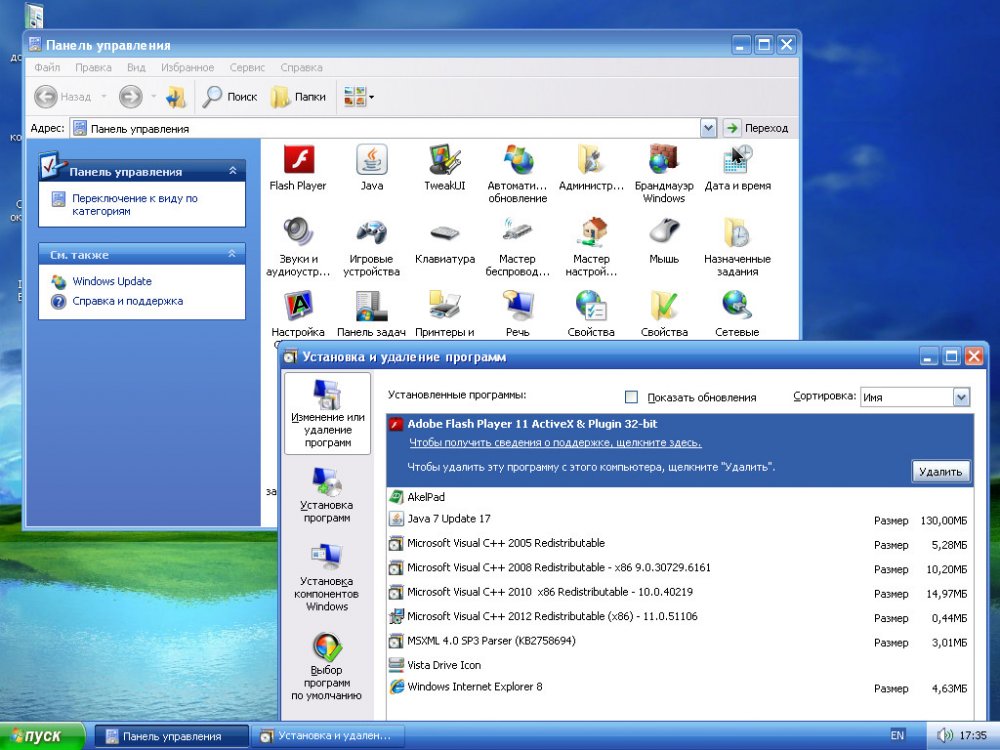Image resolution: width=1000 pixels, height=750 pixels.
Task: Select Выбор программ по умолчанию sidebar button
Action: click(327, 666)
